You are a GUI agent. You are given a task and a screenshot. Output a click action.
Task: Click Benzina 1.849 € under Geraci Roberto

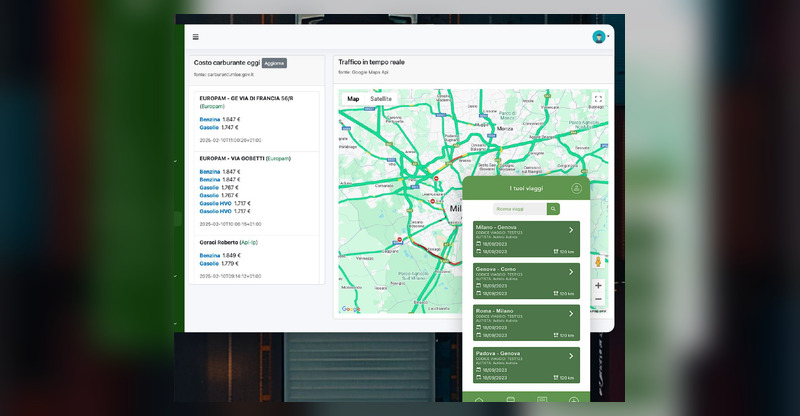(220, 255)
